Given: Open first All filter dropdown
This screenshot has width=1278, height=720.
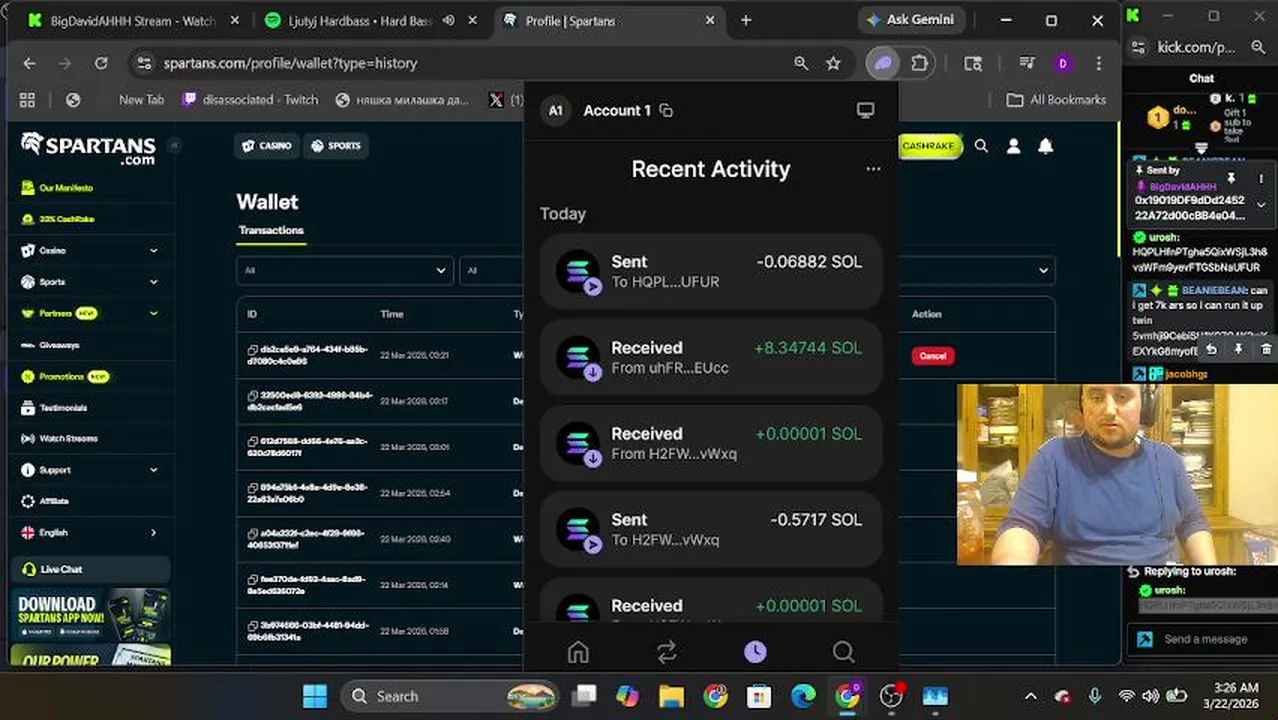Looking at the screenshot, I should (x=345, y=270).
